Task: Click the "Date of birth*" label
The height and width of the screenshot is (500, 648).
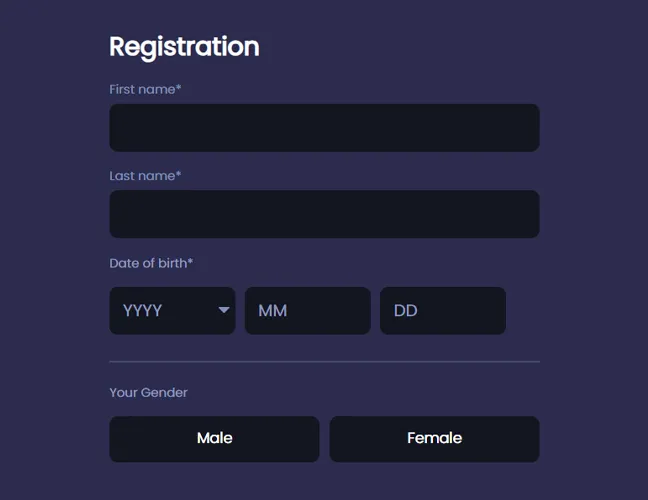Action: pyautogui.click(x=149, y=263)
